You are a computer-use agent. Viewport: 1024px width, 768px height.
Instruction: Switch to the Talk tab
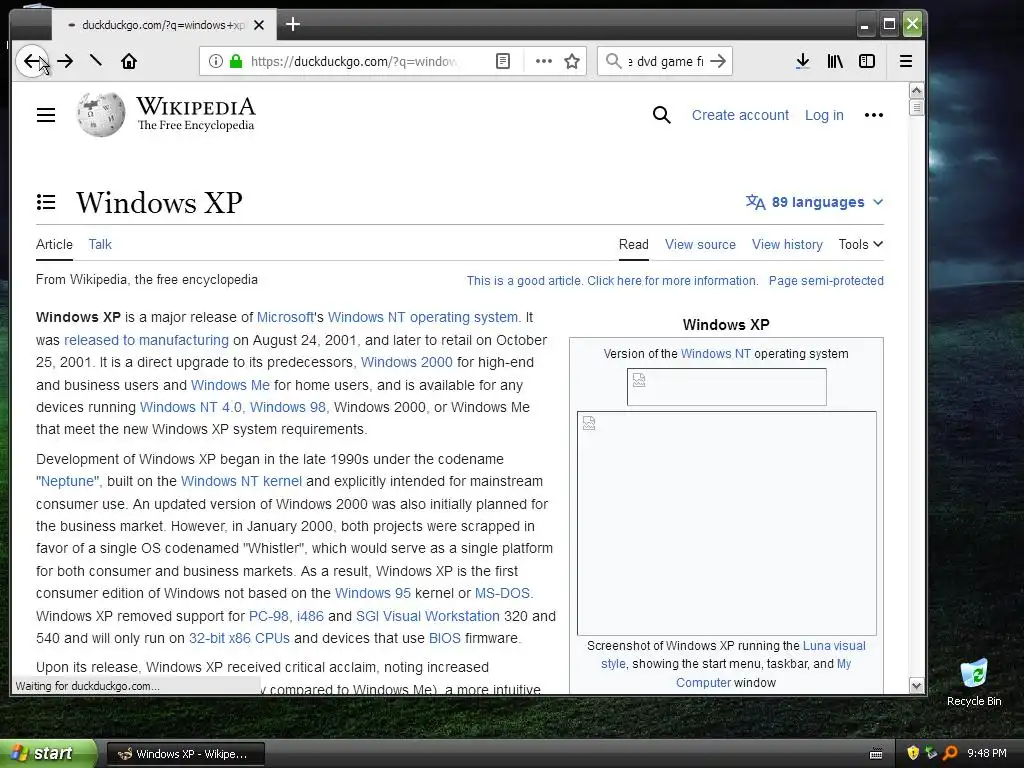tap(100, 244)
